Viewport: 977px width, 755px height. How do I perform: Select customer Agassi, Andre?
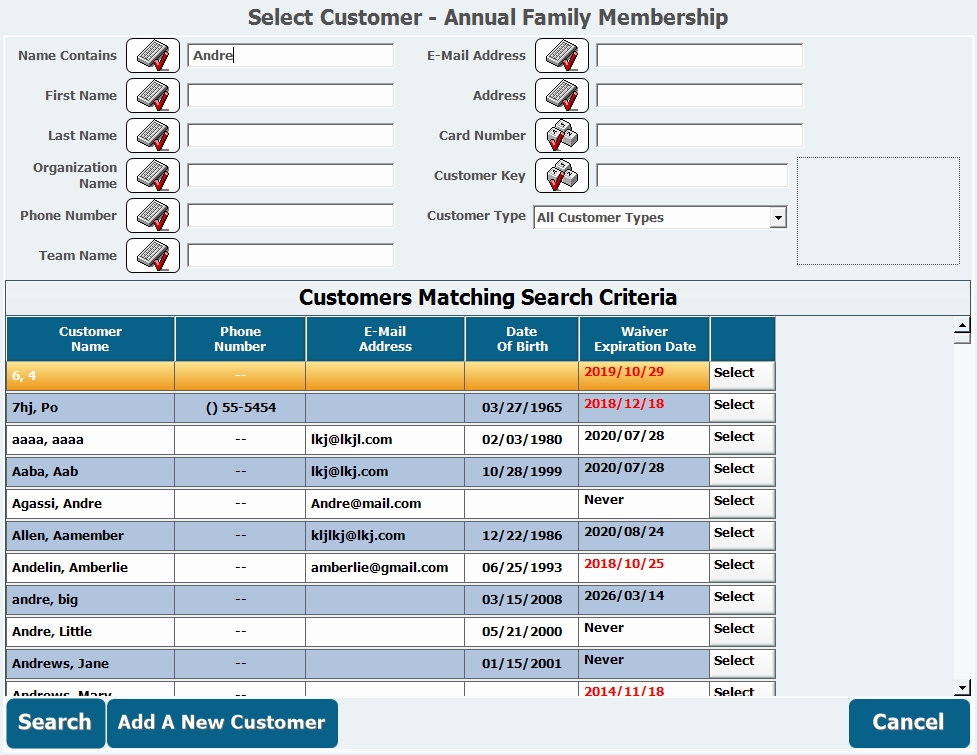(x=742, y=503)
